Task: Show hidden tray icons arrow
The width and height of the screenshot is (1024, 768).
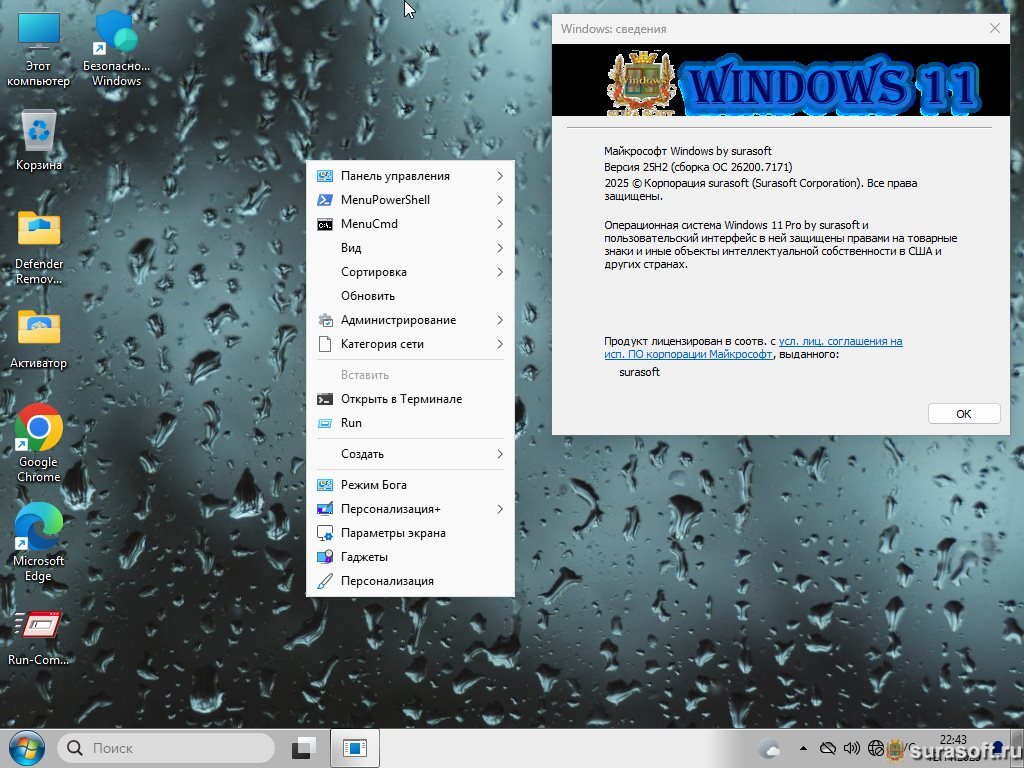Action: click(803, 749)
